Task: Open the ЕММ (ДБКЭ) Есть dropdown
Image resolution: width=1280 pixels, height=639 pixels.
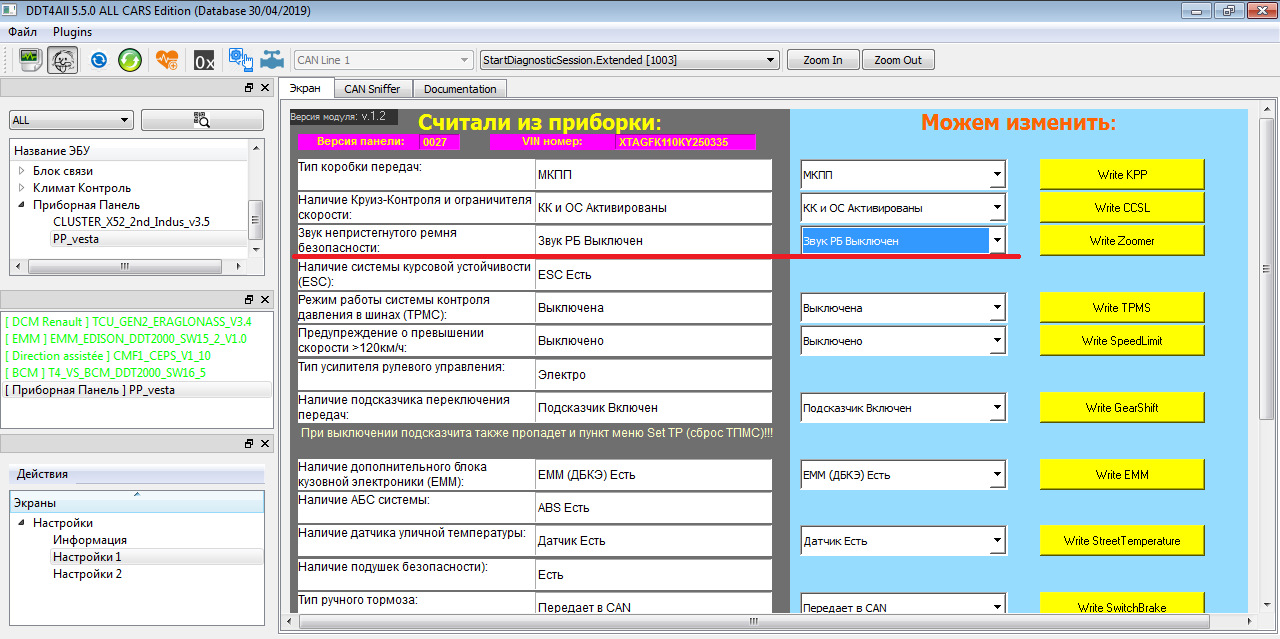Action: pos(902,475)
